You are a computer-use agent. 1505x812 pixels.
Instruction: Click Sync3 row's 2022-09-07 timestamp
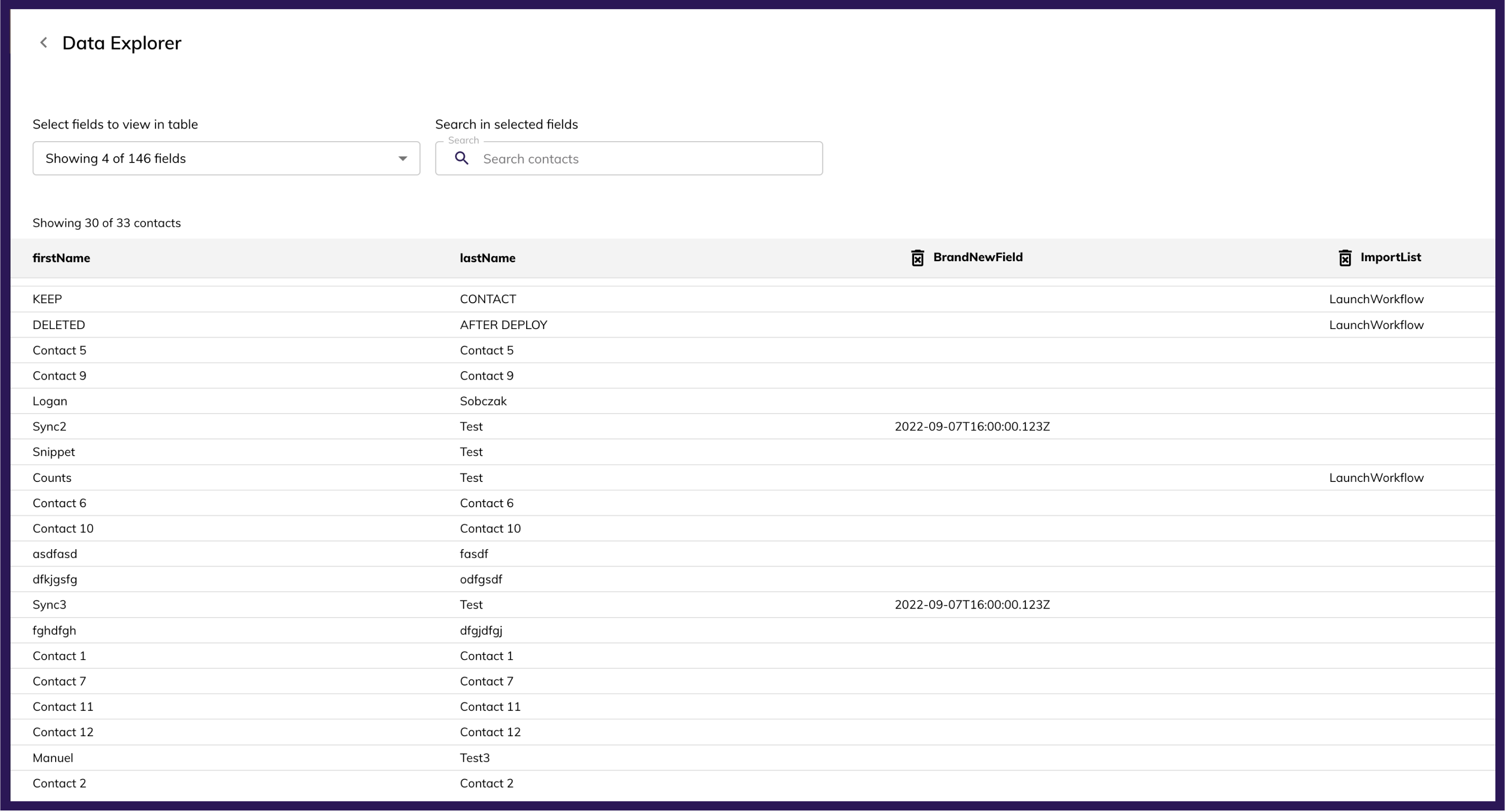972,604
